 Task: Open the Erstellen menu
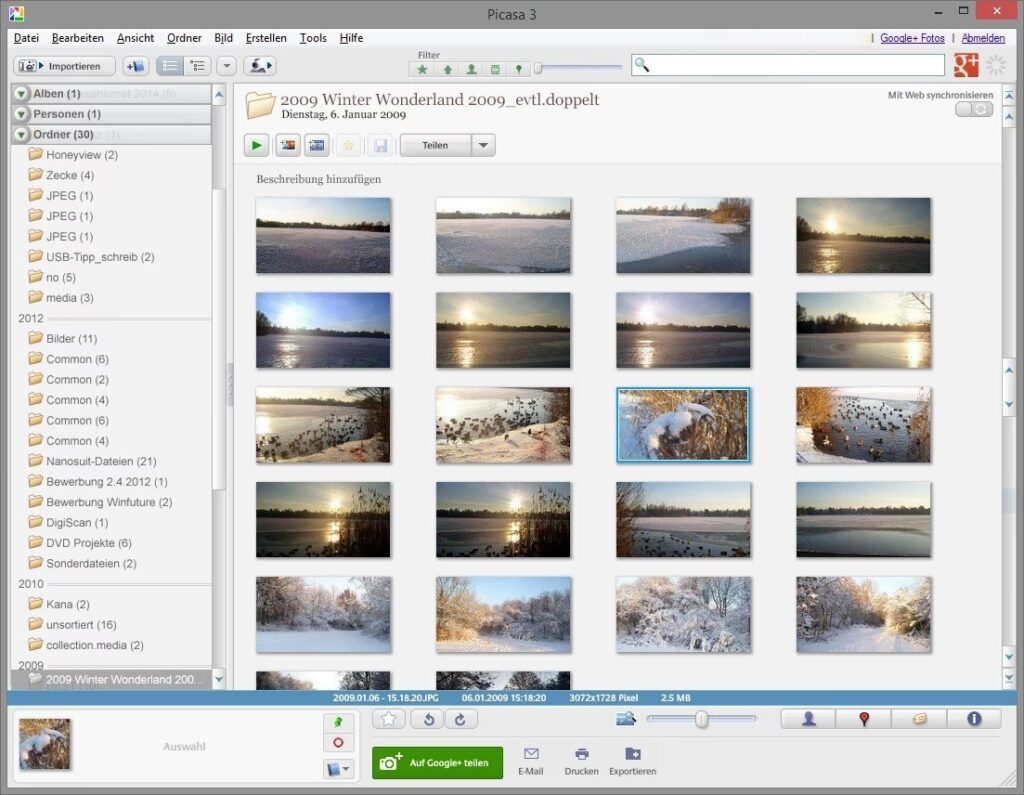265,38
